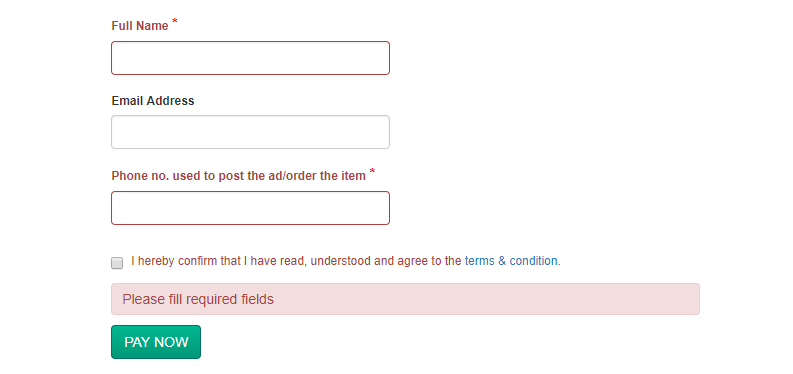Check the box confirming you read the terms
This screenshot has height=374, width=793.
[117, 263]
